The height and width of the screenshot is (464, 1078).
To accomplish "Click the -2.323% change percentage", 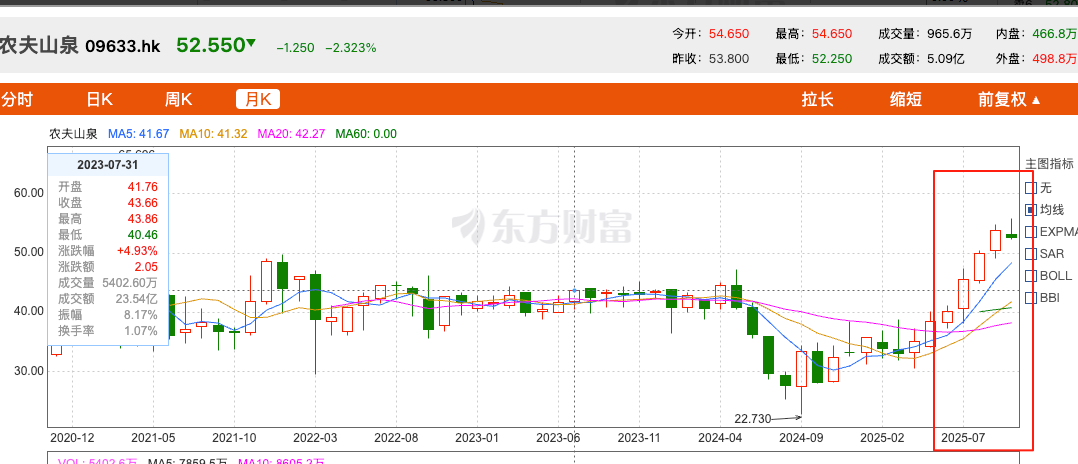I will pos(351,47).
